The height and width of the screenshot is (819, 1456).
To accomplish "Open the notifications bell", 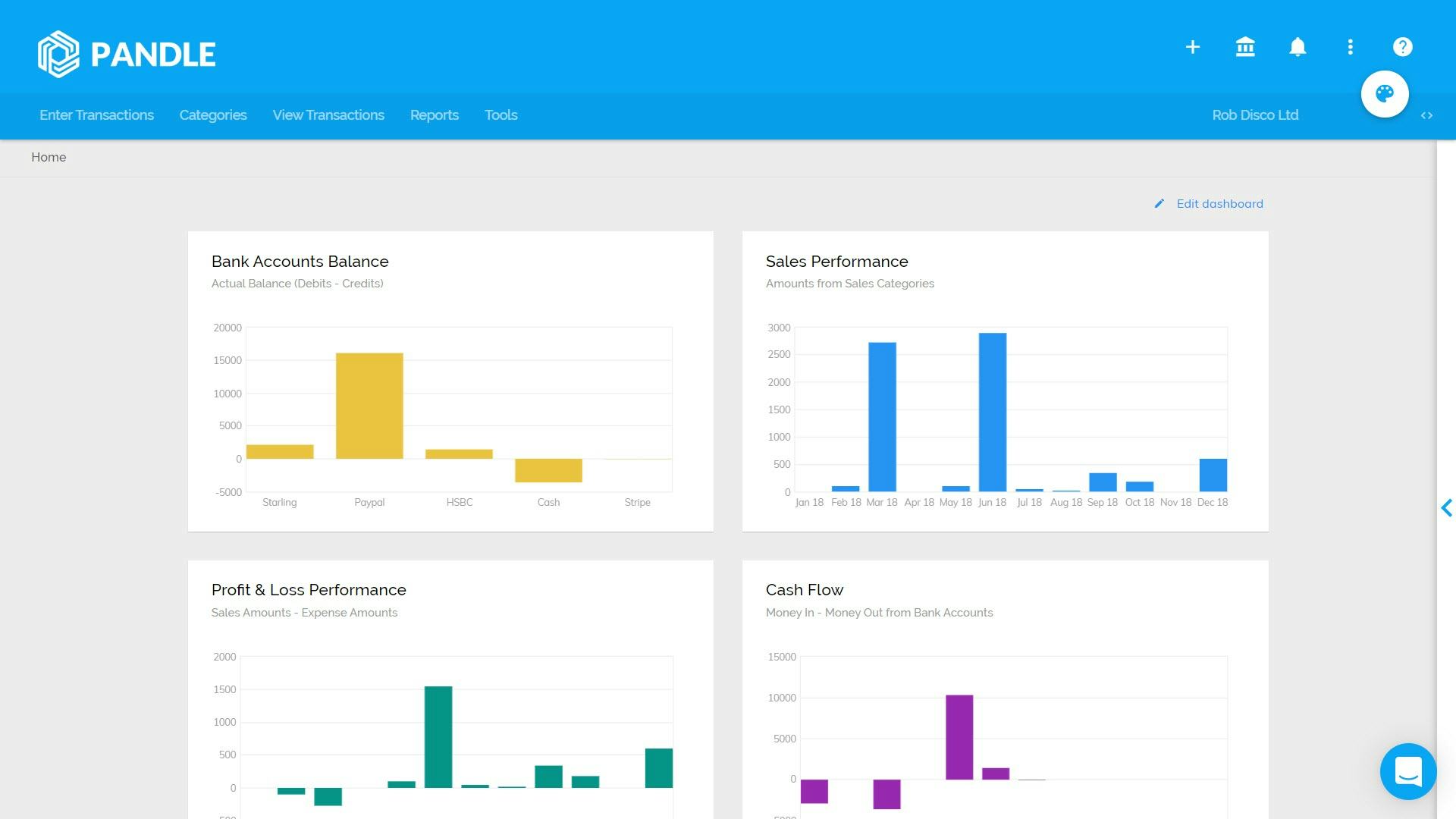I will click(1298, 47).
